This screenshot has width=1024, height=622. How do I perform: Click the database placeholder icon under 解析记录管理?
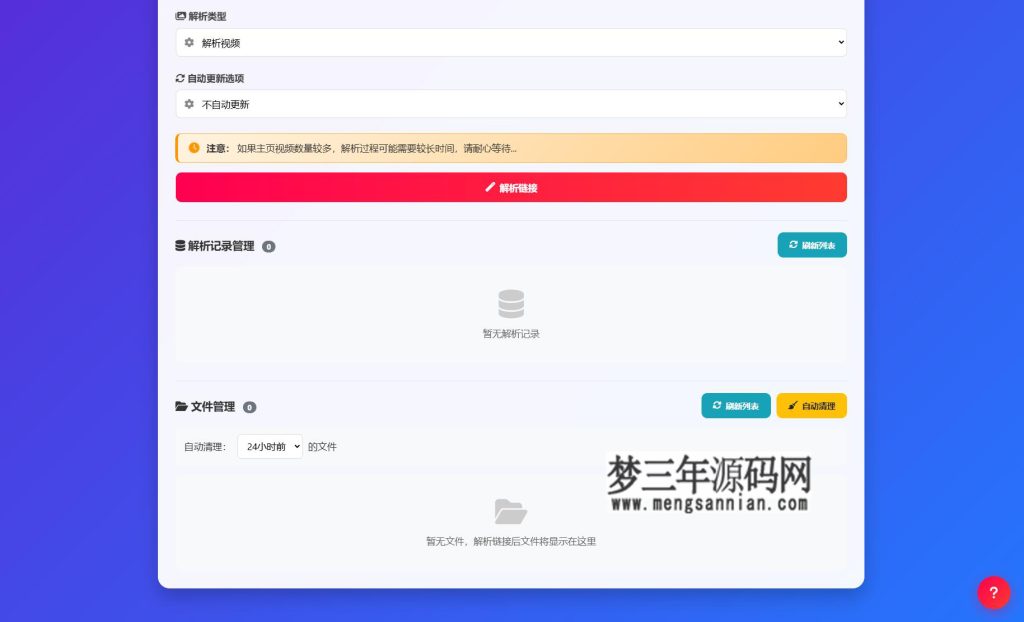pyautogui.click(x=511, y=303)
